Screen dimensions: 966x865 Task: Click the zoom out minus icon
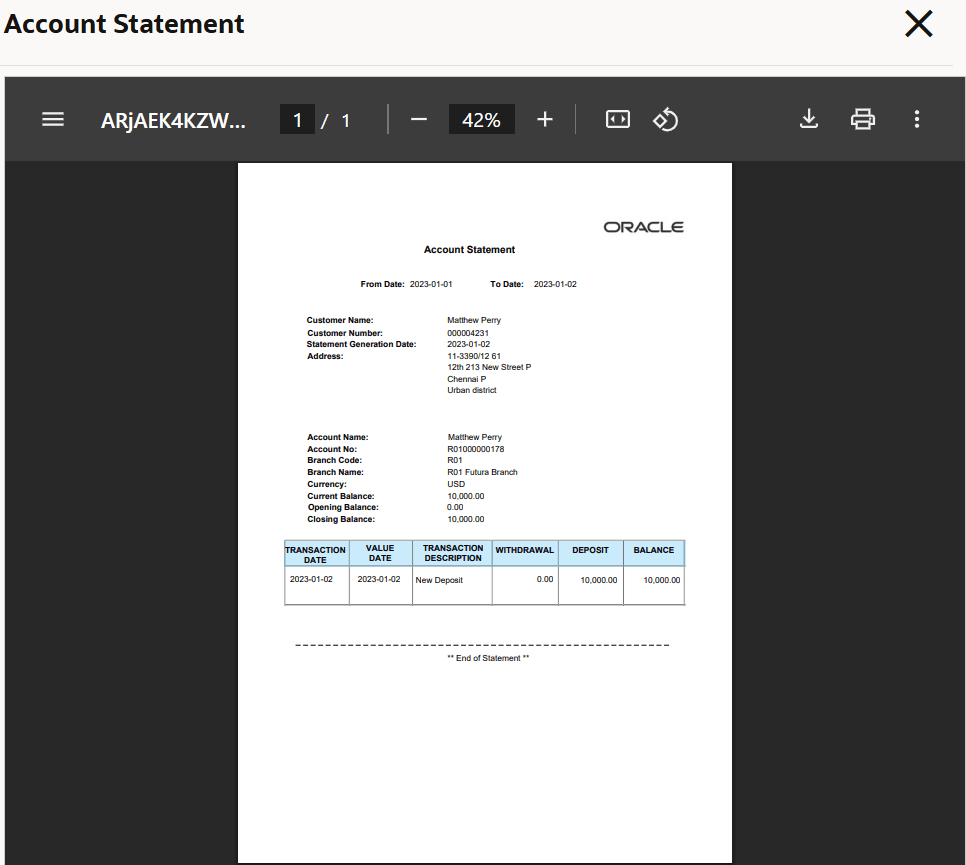point(419,119)
